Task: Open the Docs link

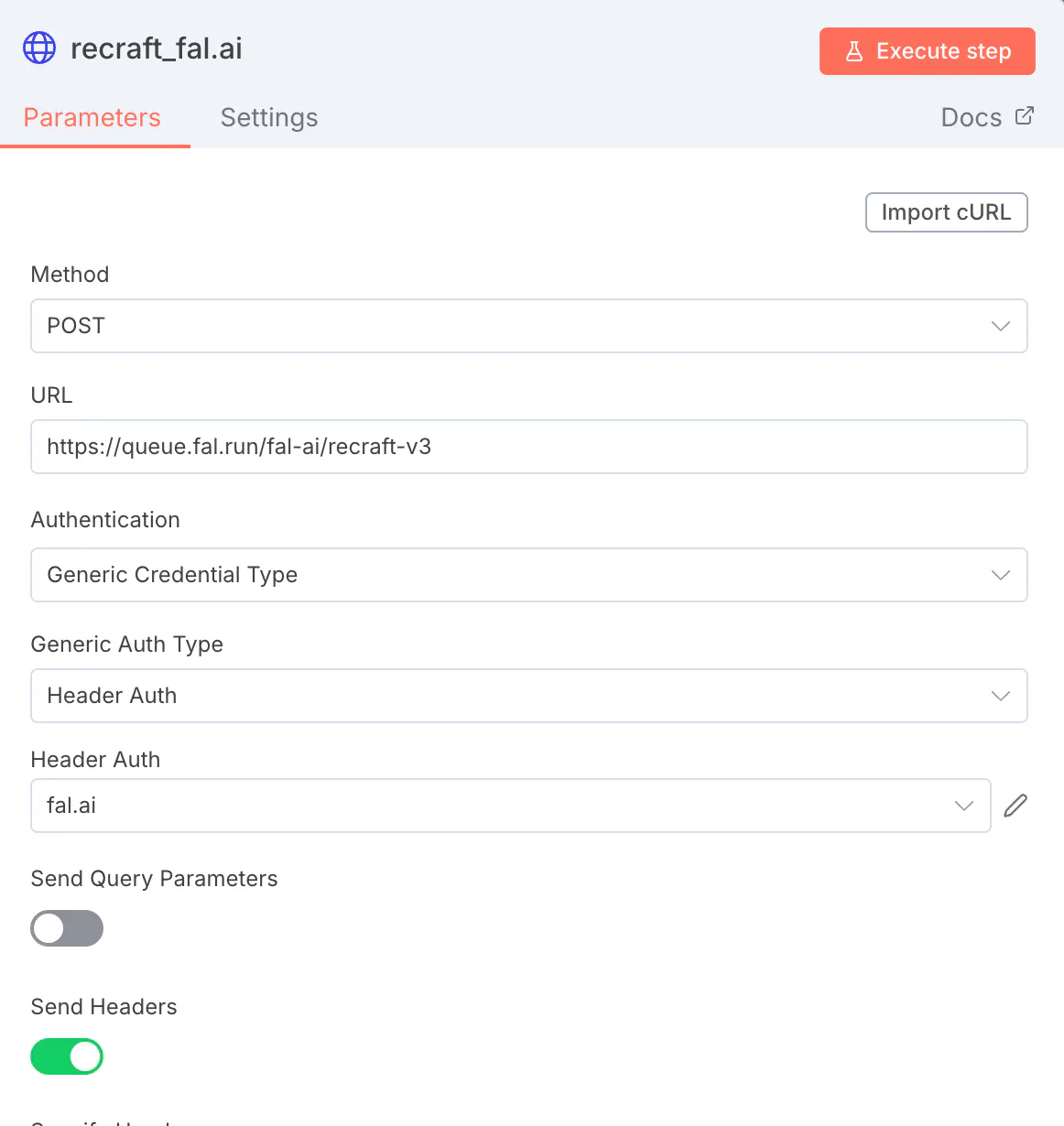Action: [x=972, y=117]
